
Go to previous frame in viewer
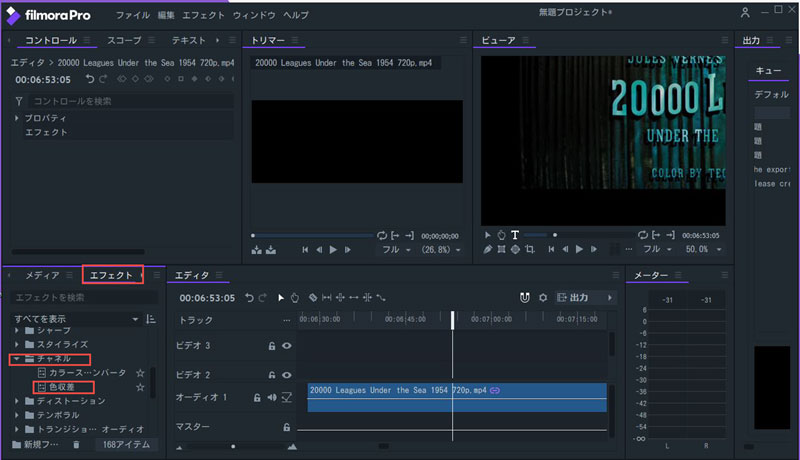tap(565, 249)
